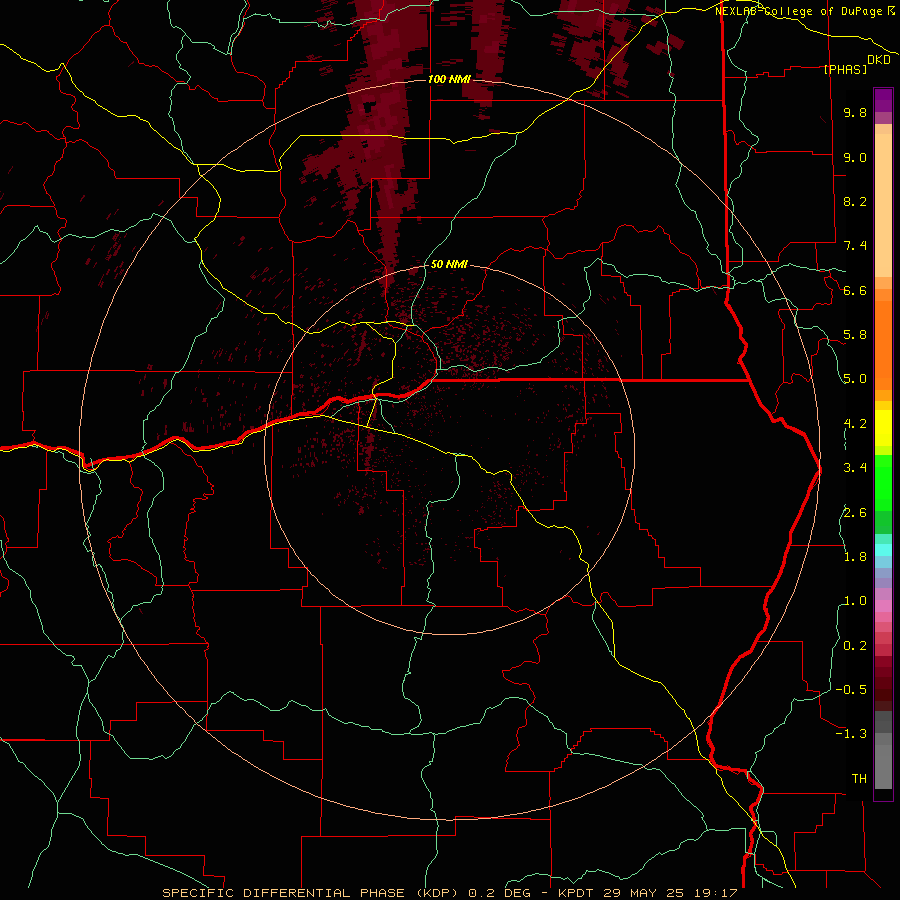Screen dimensions: 900x900
Task: Pick the peach segment of the color bar
Action: point(883,205)
